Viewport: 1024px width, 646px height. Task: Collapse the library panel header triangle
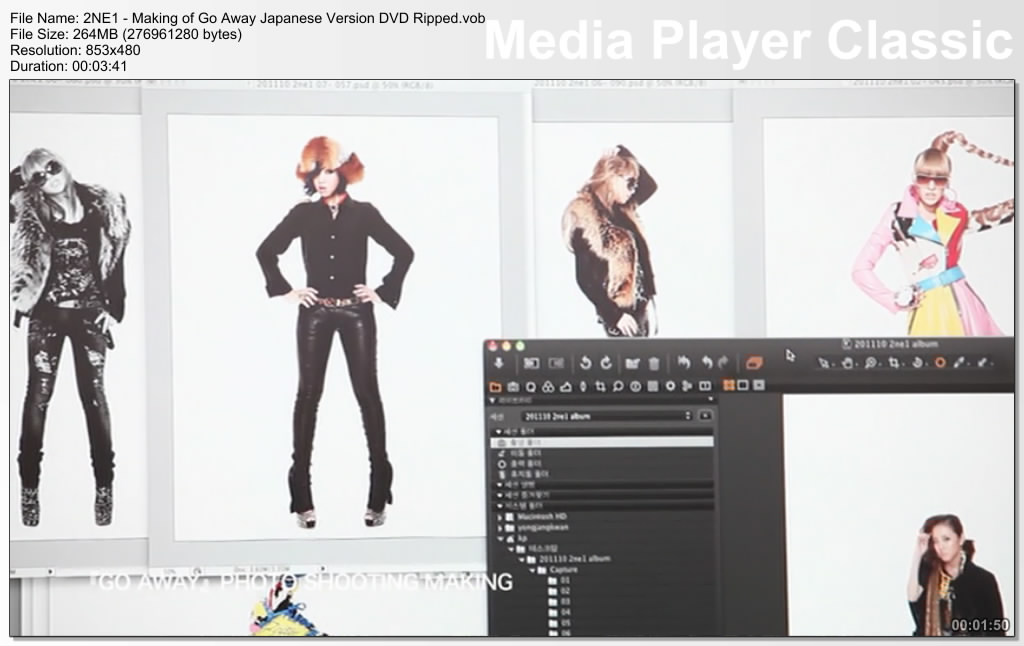(492, 400)
